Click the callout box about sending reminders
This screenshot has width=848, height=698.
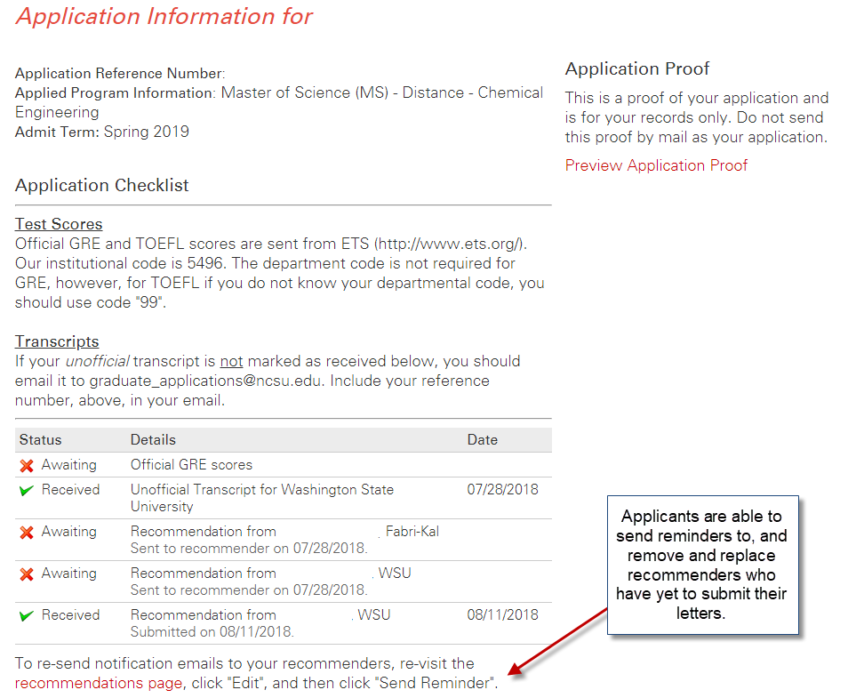[x=704, y=565]
